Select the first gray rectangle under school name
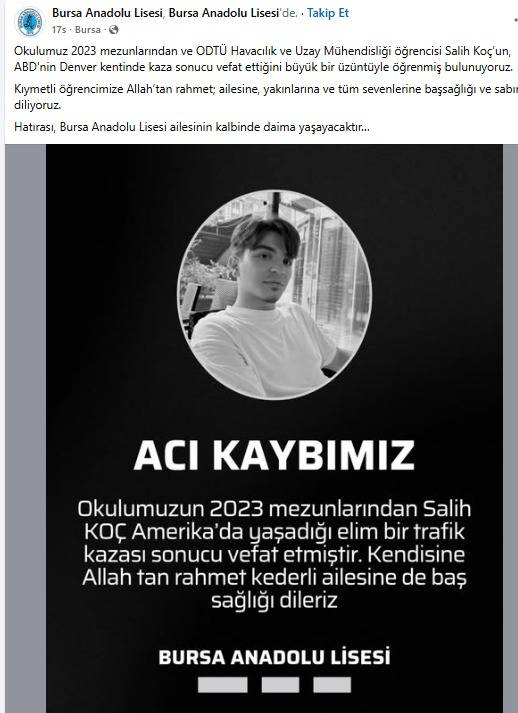Viewport: 518px width, 713px height. click(x=223, y=685)
